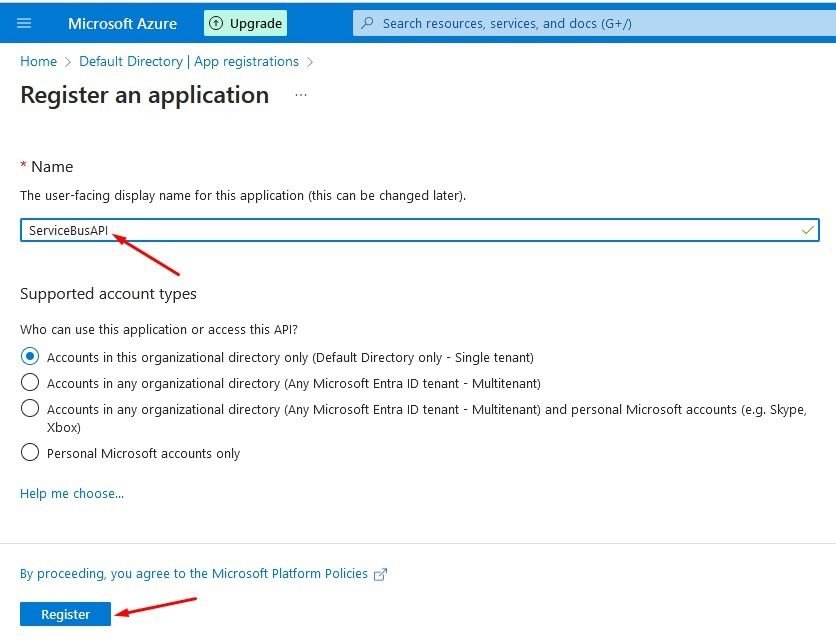Open Default Directory App registrations breadcrumb
This screenshot has width=836, height=643.
tap(189, 61)
